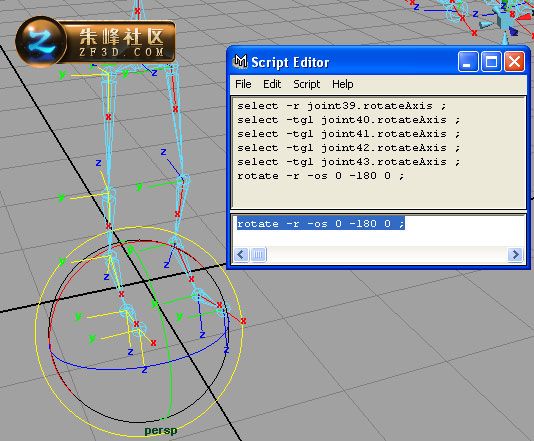Maximize the Script Editor window
The image size is (534, 441).
coord(491,62)
